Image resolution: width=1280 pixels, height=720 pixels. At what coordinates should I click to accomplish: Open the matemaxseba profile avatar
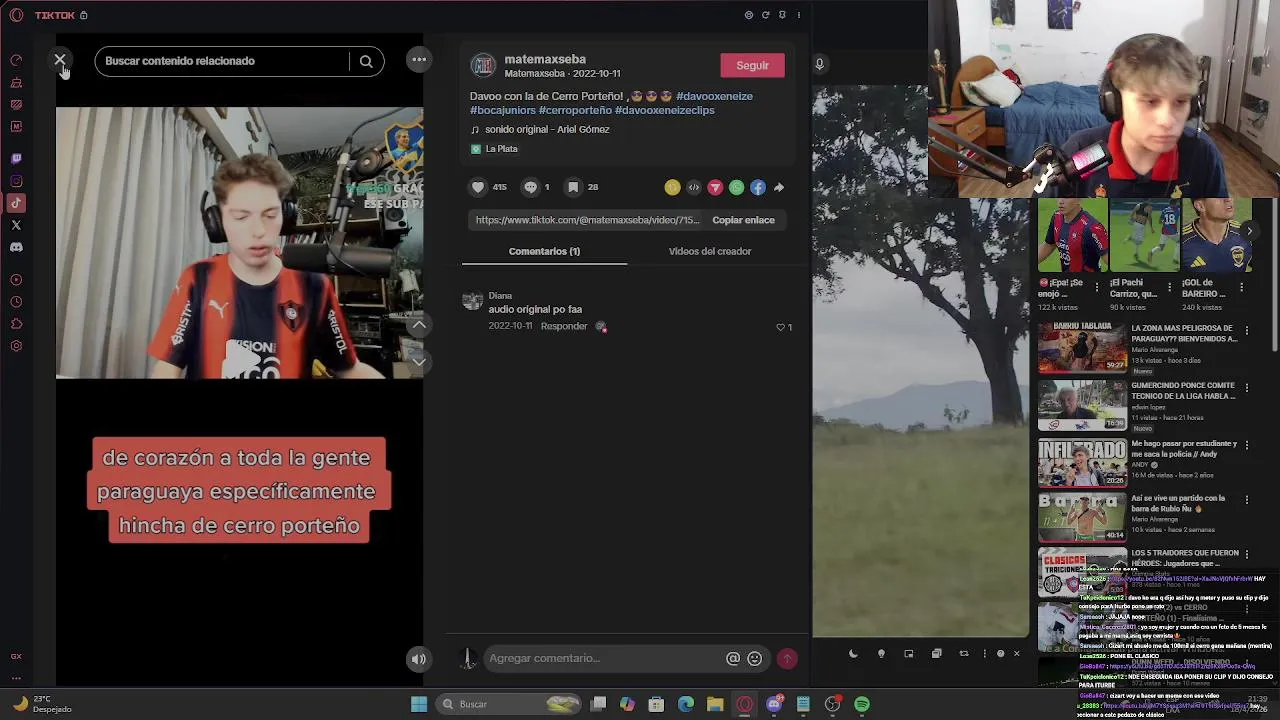483,66
